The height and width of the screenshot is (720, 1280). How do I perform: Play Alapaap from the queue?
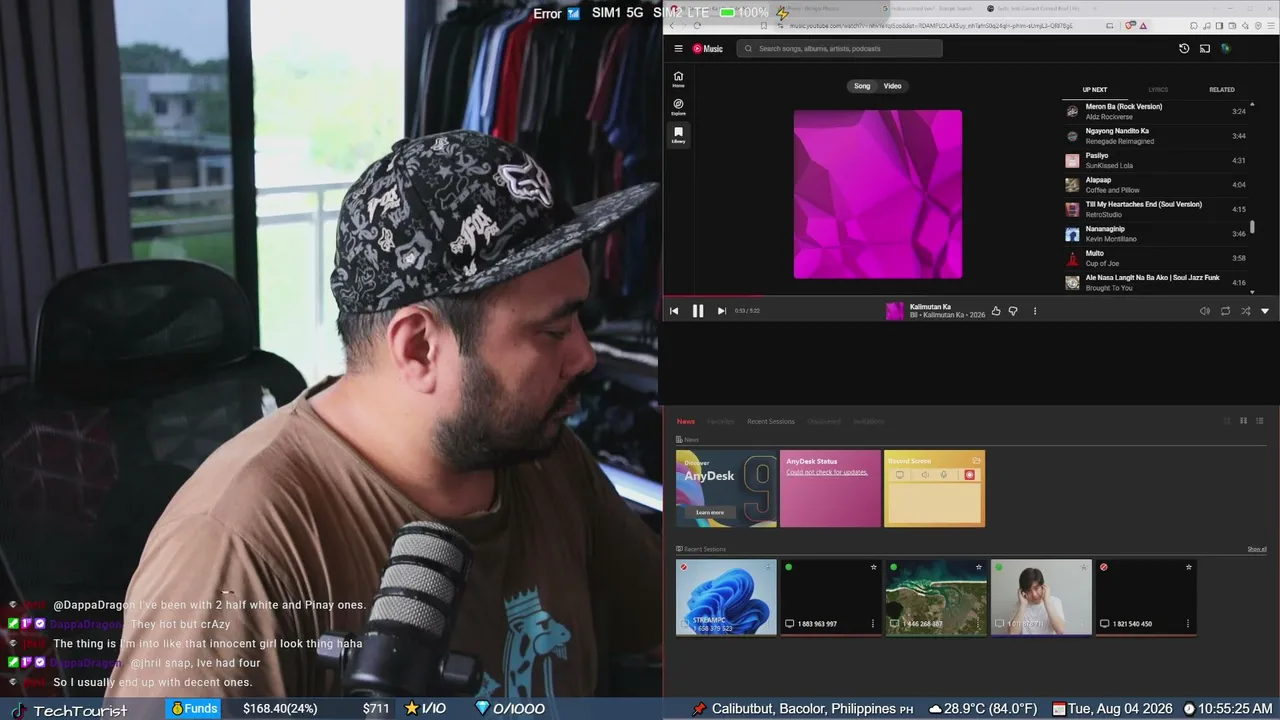pyautogui.click(x=1155, y=185)
